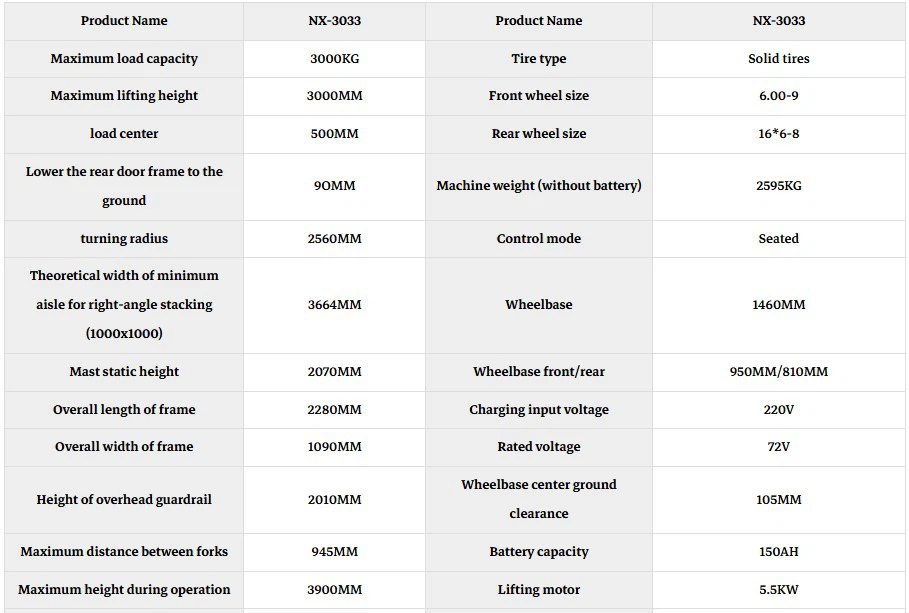Click the 950MM/810MM value cell

778,372
